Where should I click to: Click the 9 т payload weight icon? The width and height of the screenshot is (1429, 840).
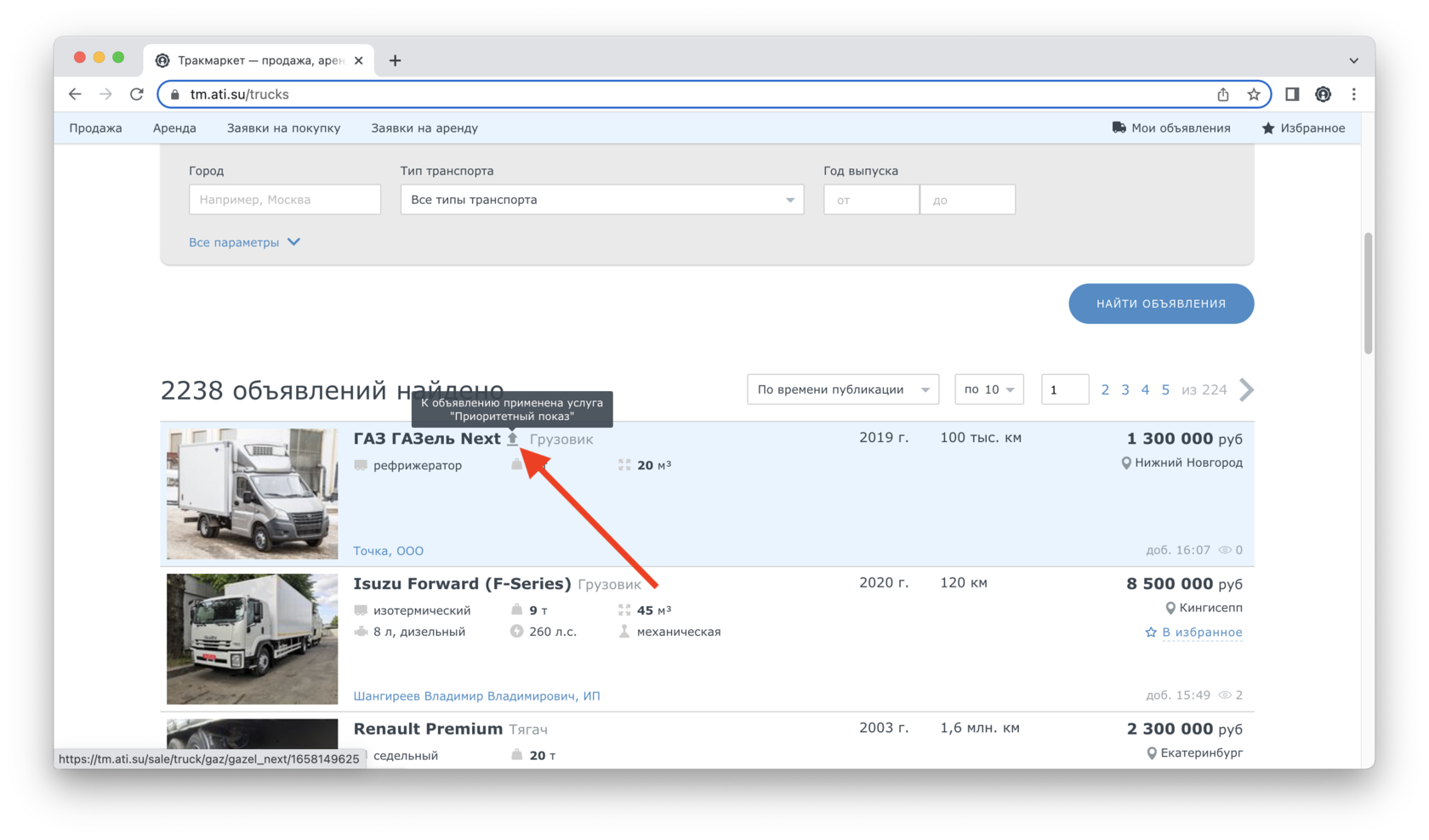click(x=516, y=610)
